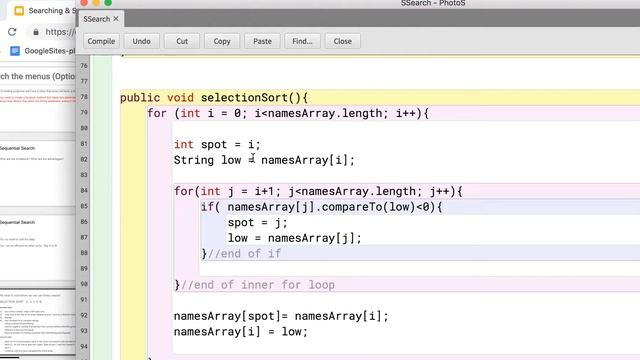Reload the browser page behind the editor

click(x=12, y=32)
